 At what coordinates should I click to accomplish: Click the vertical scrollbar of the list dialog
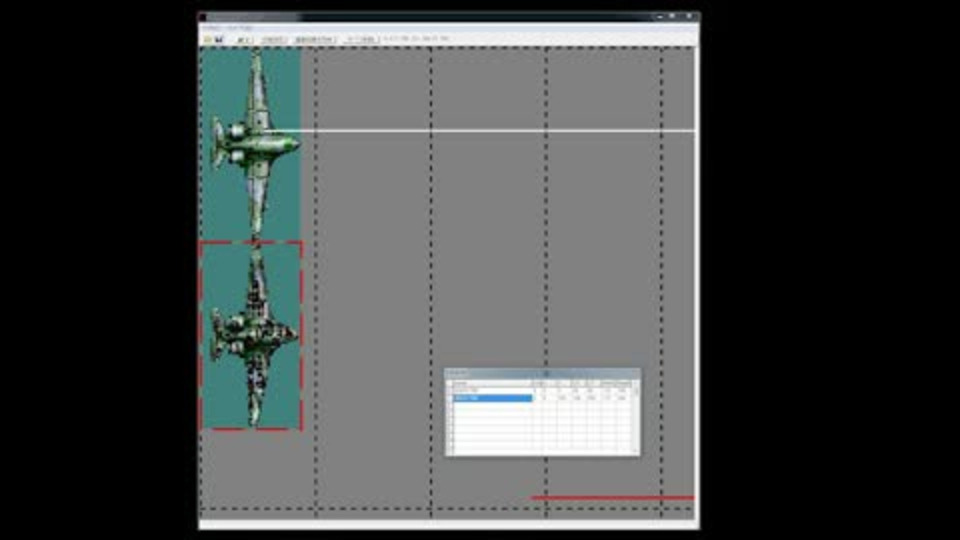click(x=636, y=419)
